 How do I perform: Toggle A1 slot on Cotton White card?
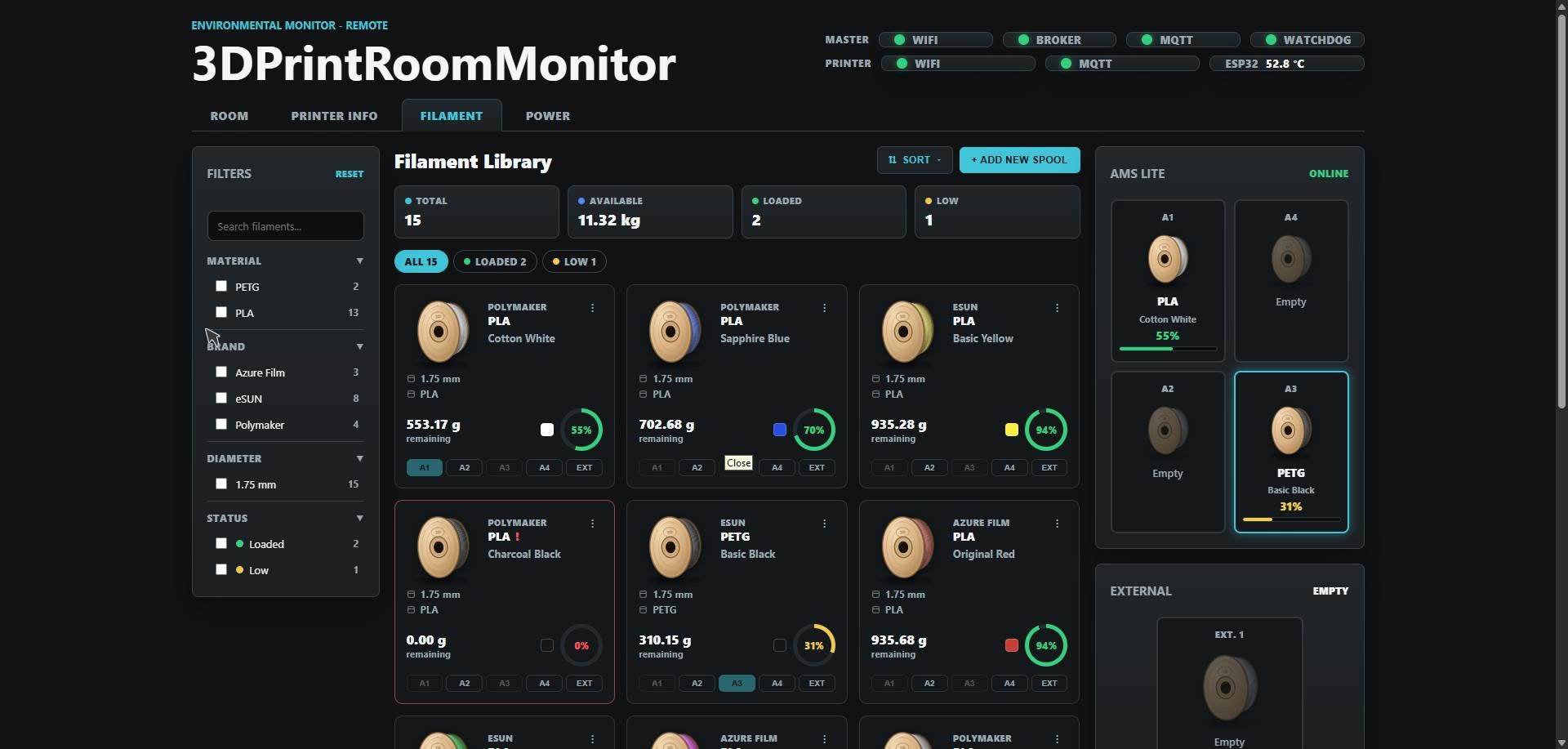pos(425,468)
